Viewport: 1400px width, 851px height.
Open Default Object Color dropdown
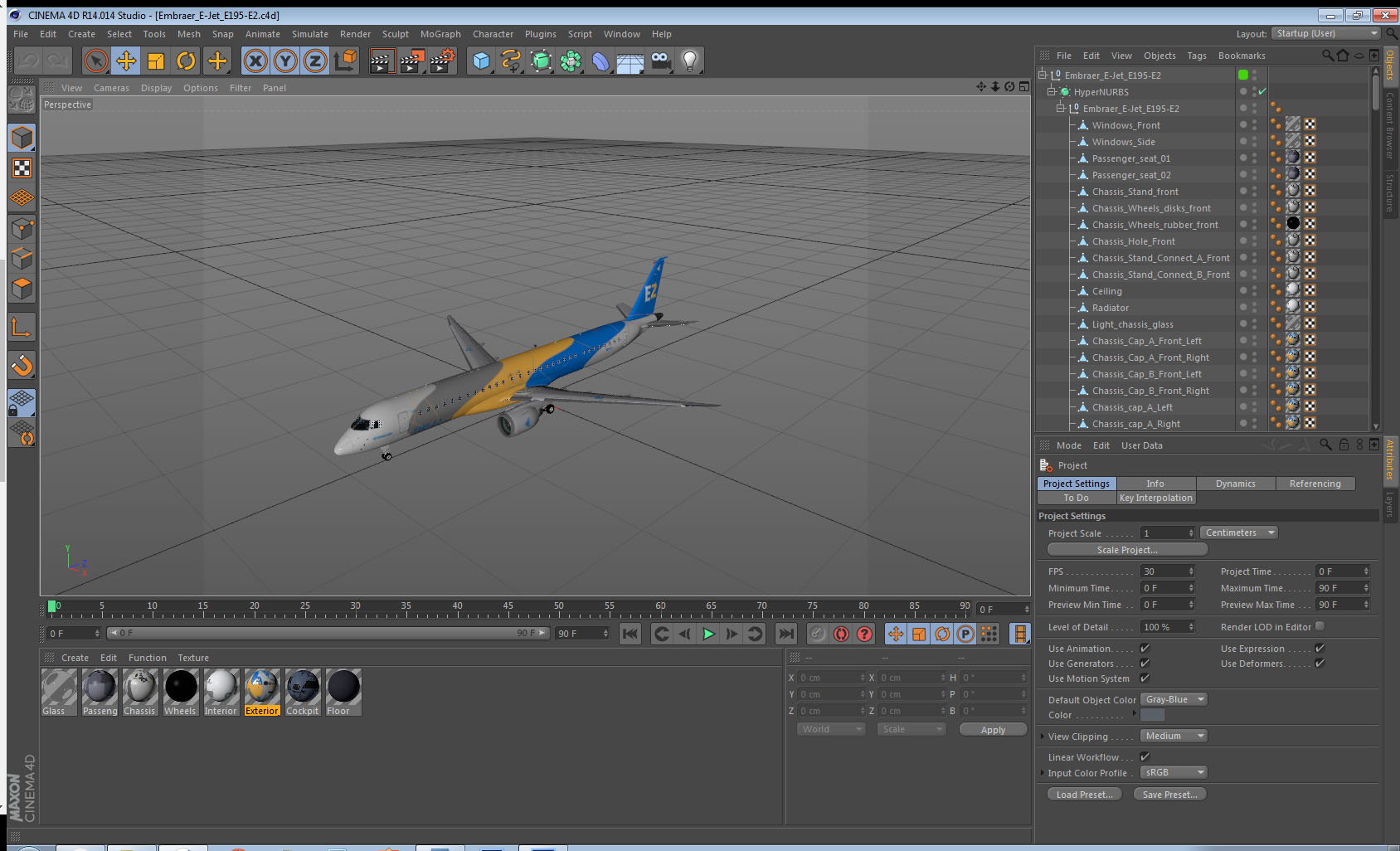click(x=1174, y=699)
